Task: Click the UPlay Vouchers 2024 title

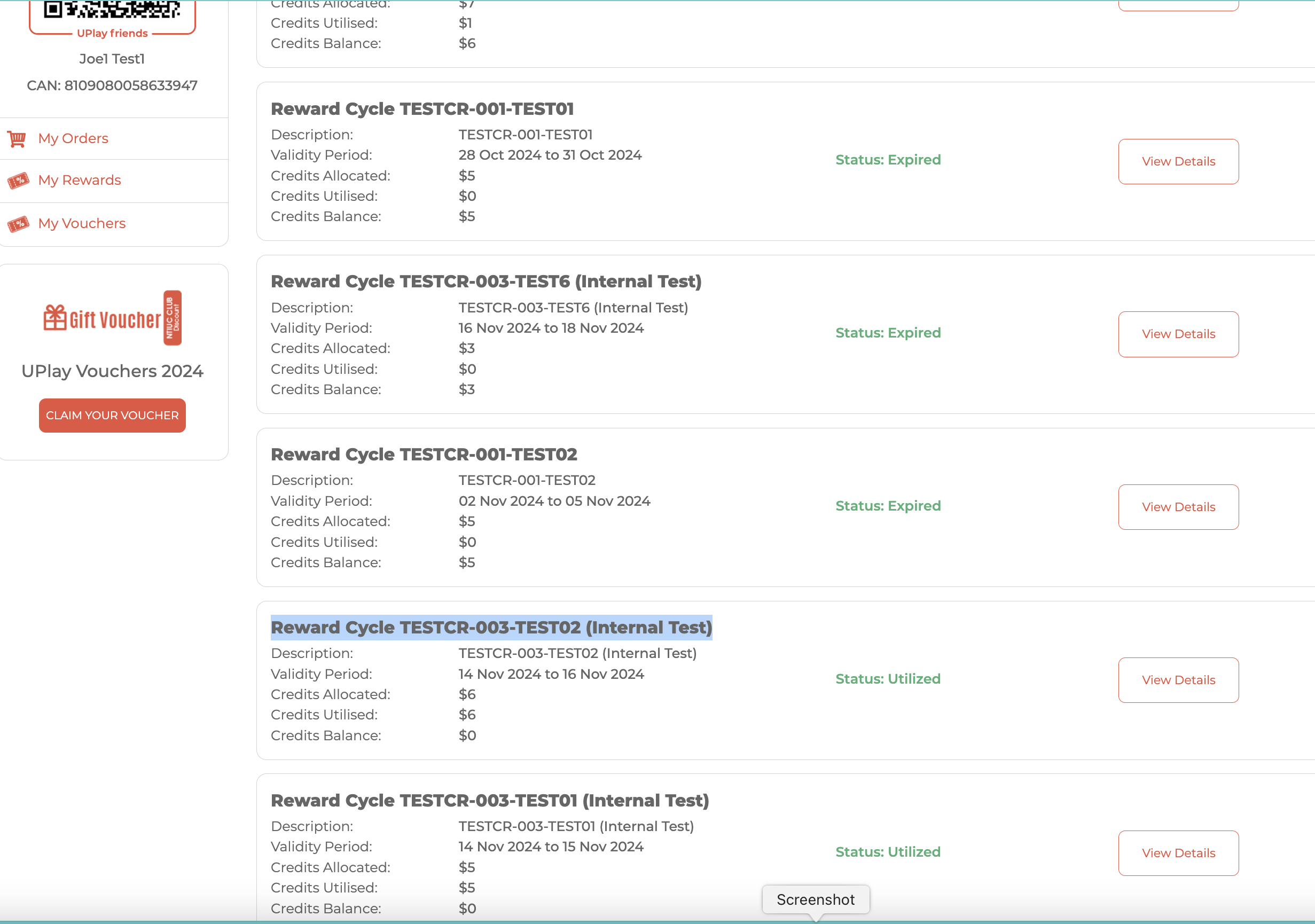Action: click(x=112, y=371)
